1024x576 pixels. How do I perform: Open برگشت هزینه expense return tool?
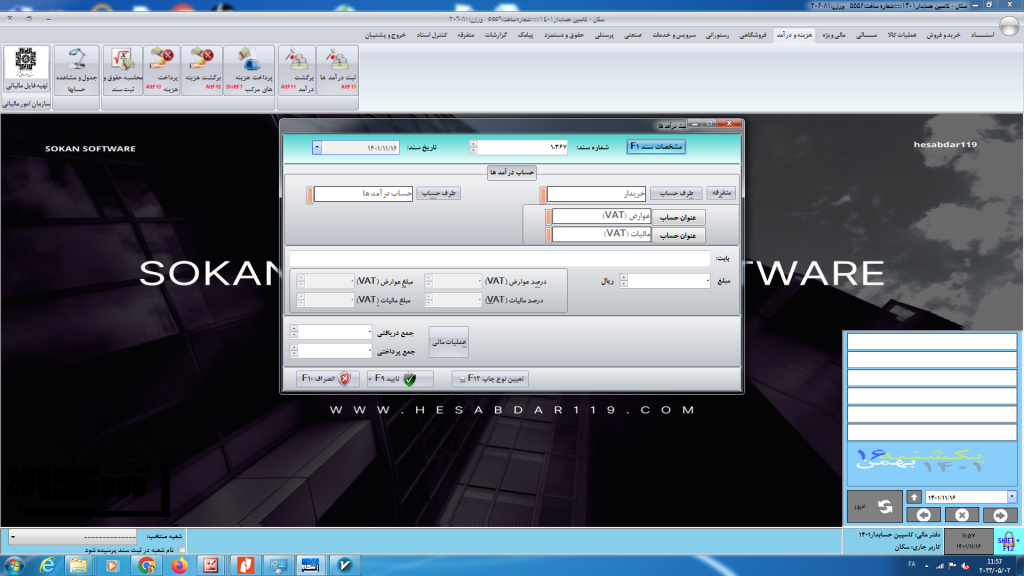(202, 70)
